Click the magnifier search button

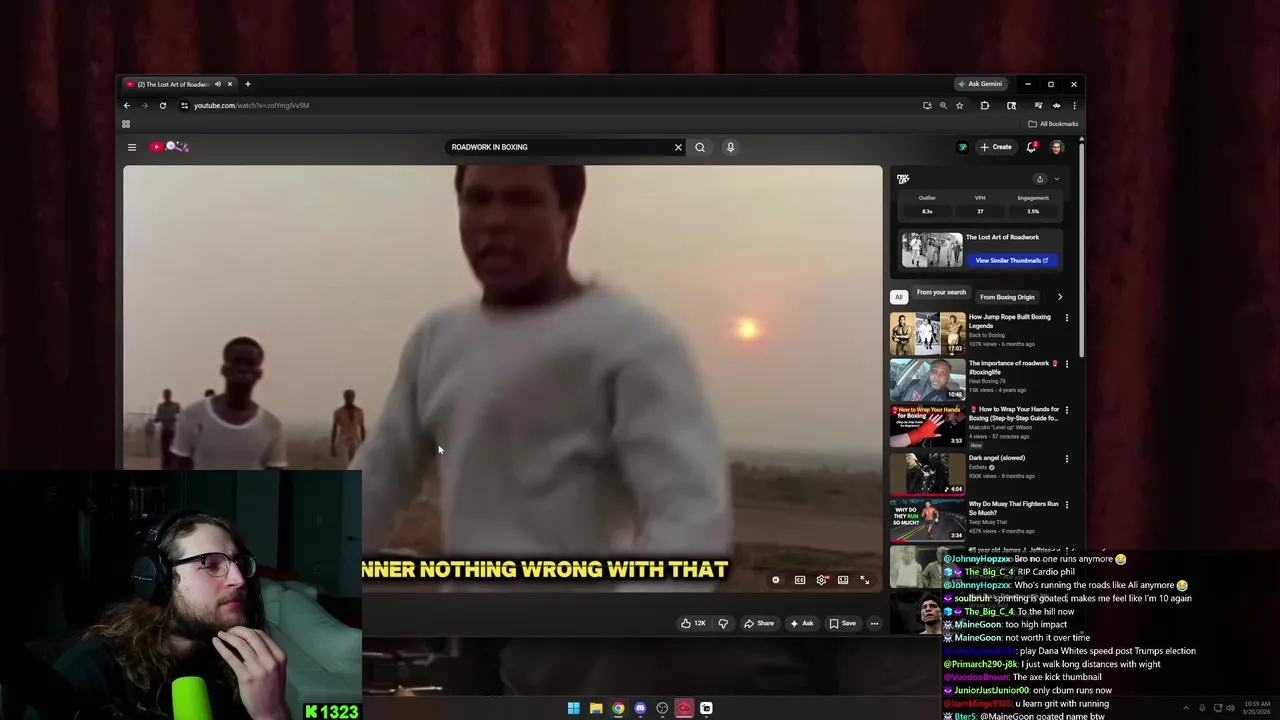pos(700,147)
